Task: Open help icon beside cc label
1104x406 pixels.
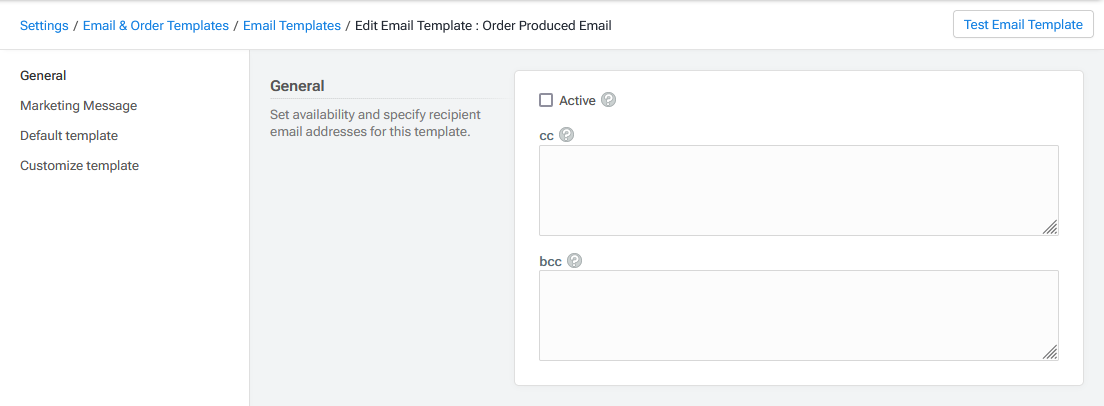Action: (566, 134)
